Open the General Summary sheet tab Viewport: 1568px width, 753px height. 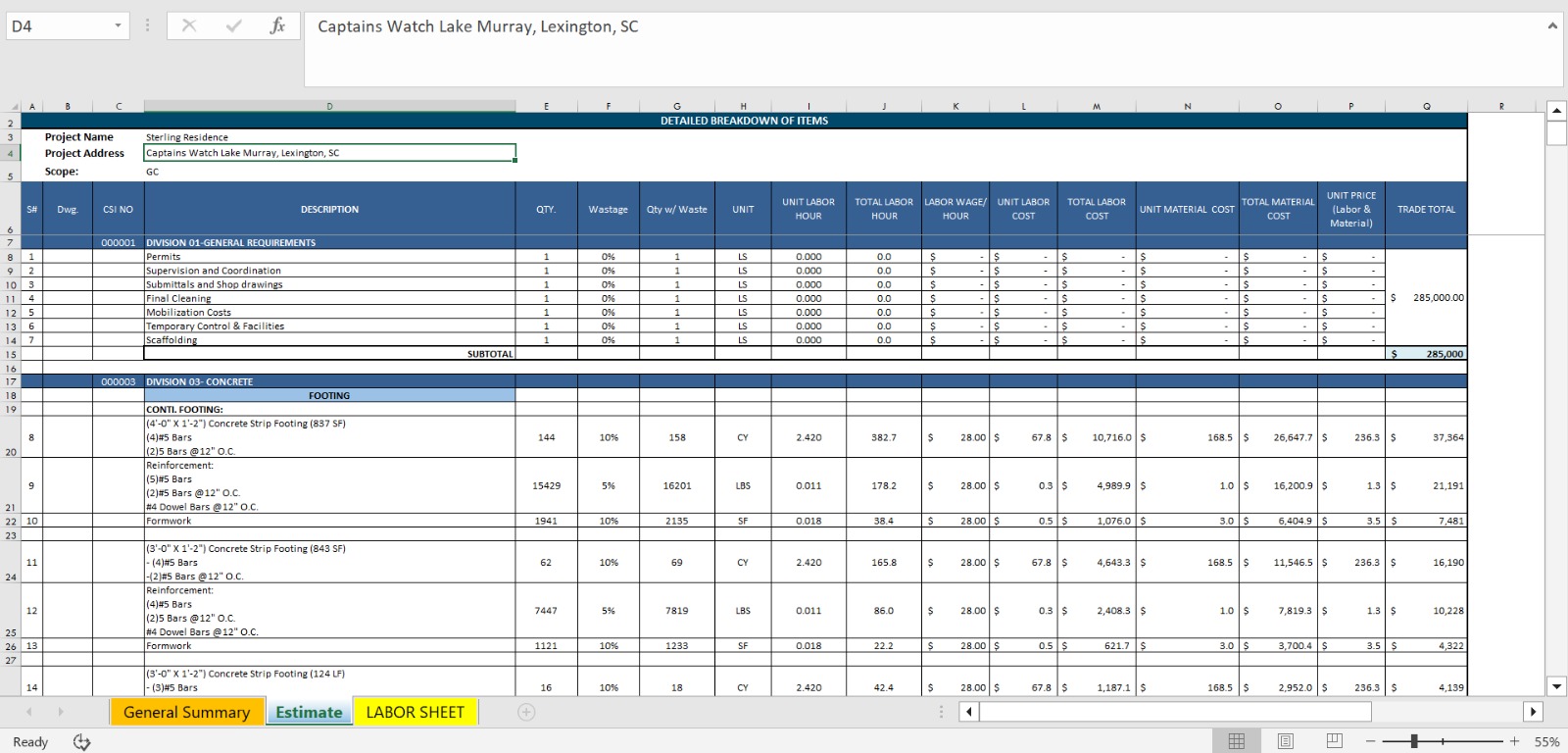tap(186, 713)
